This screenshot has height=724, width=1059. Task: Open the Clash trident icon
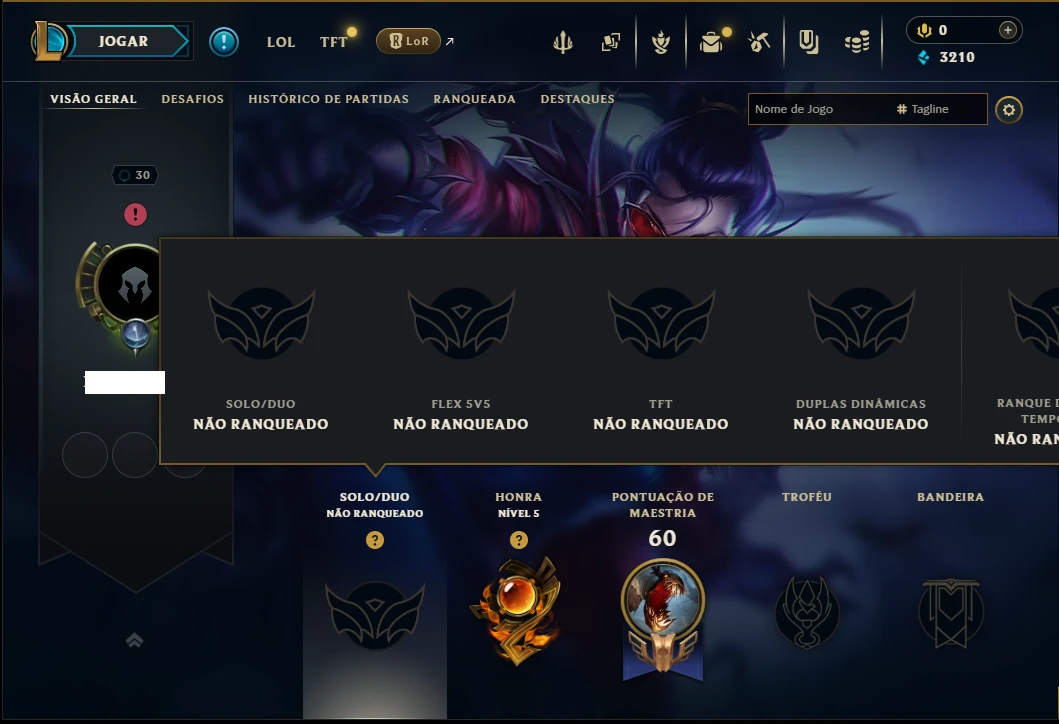tap(563, 43)
